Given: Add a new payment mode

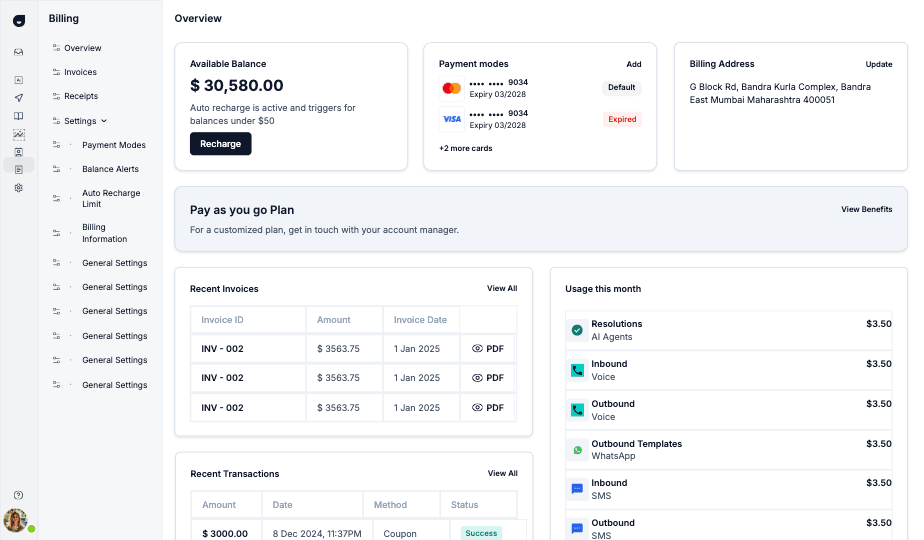Looking at the screenshot, I should (x=633, y=64).
